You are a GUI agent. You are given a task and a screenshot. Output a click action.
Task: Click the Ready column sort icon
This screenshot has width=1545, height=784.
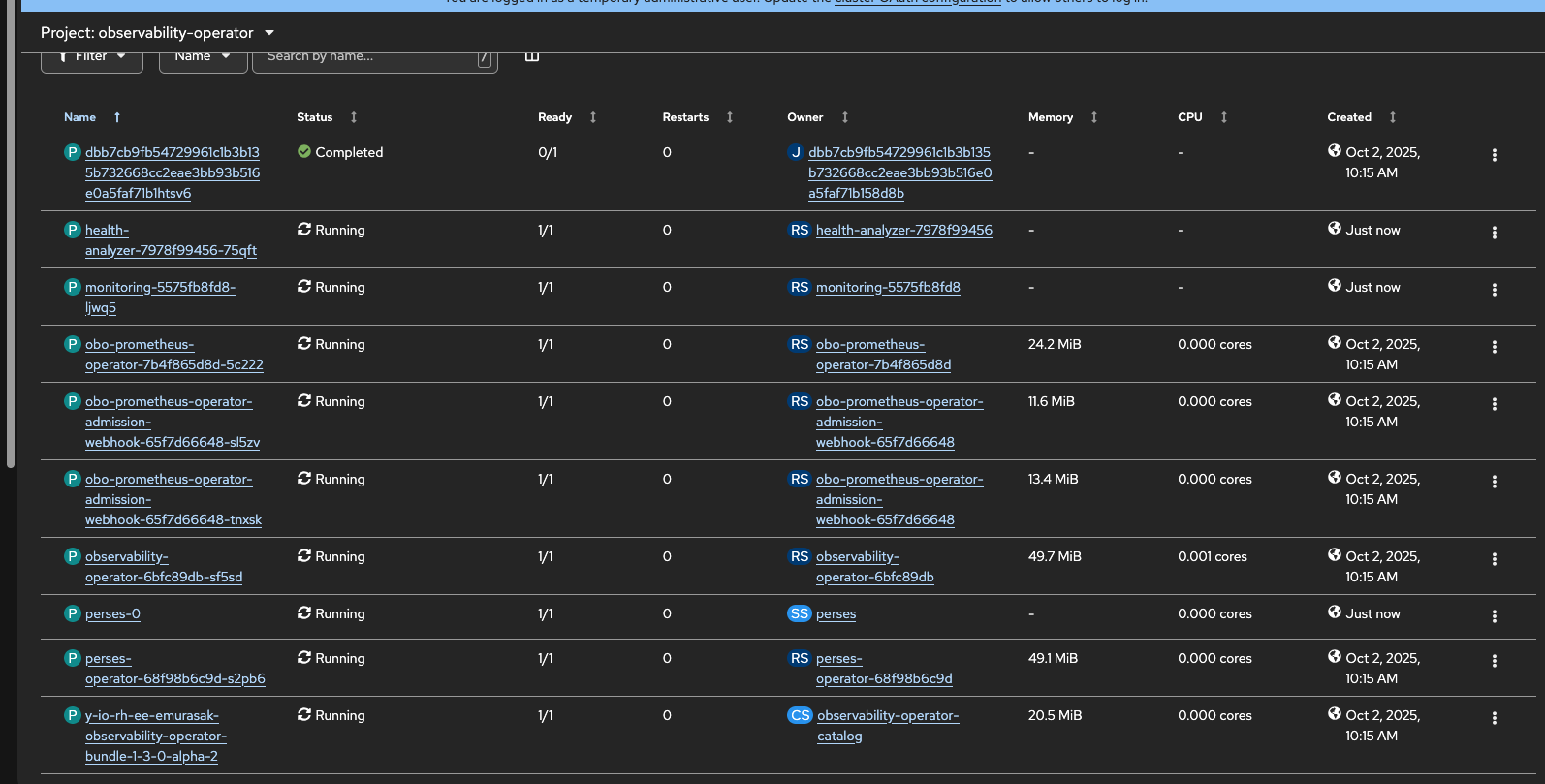[593, 117]
